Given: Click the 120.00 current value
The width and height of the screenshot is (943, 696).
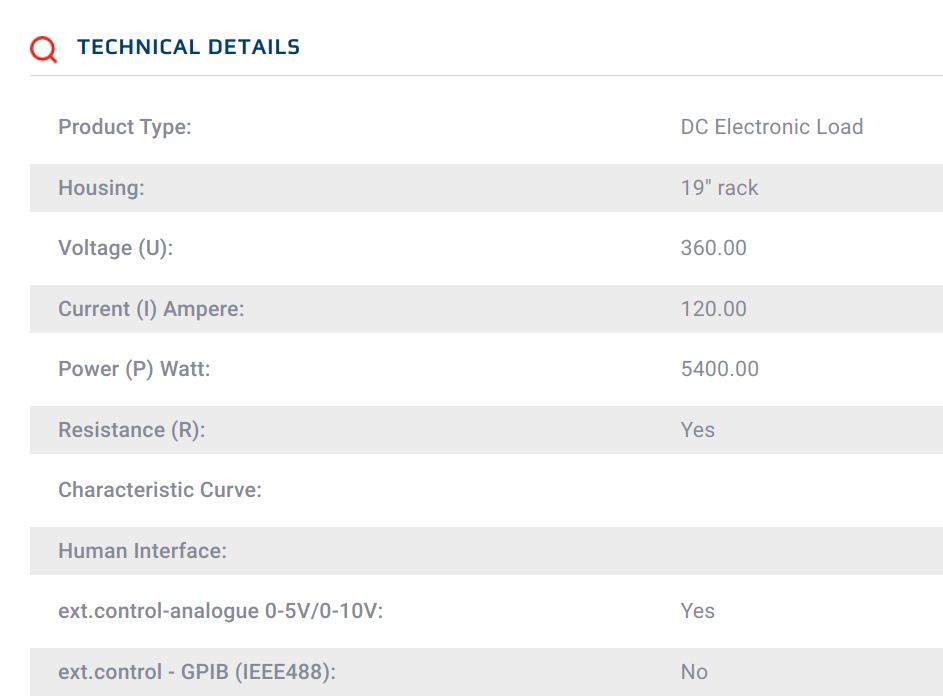Looking at the screenshot, I should coord(713,309).
